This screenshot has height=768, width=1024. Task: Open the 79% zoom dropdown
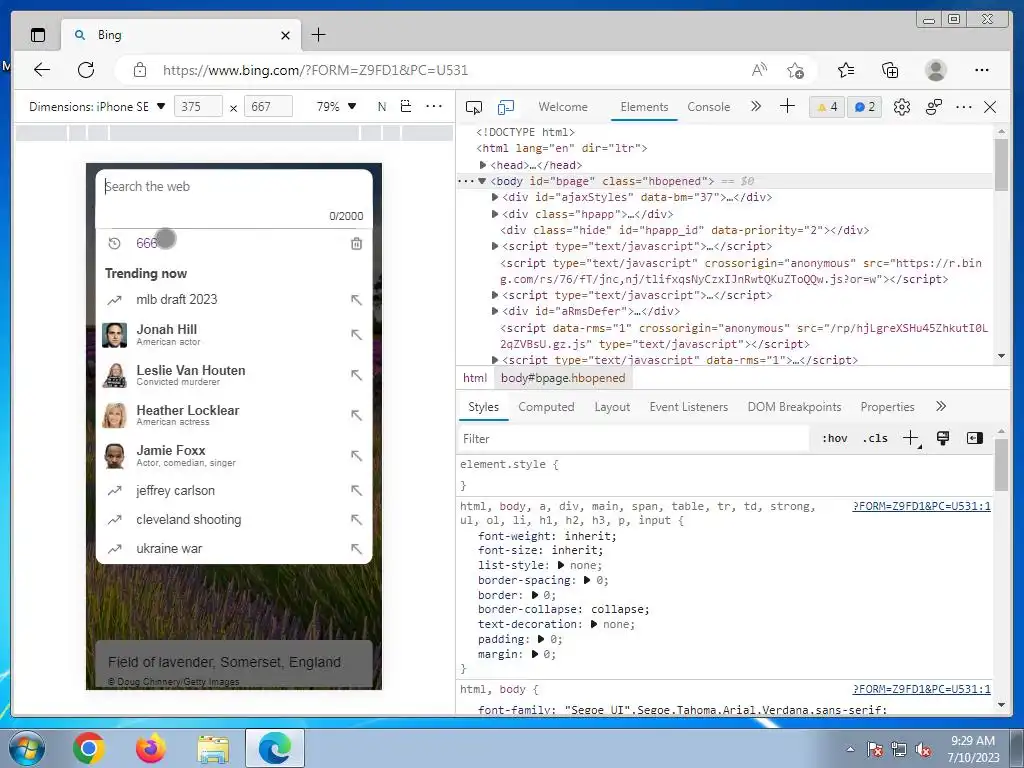[x=336, y=106]
